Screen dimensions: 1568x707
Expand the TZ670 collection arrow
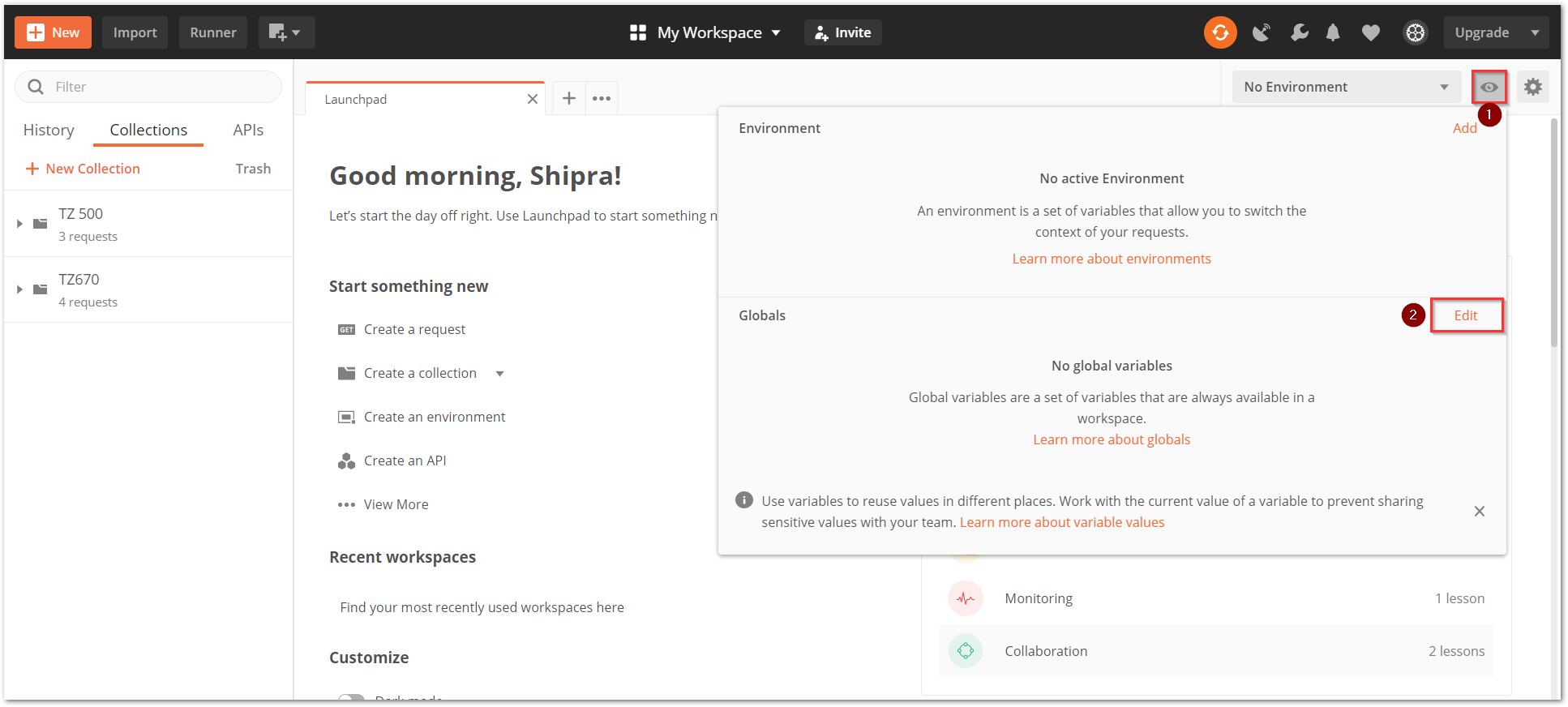click(x=19, y=289)
